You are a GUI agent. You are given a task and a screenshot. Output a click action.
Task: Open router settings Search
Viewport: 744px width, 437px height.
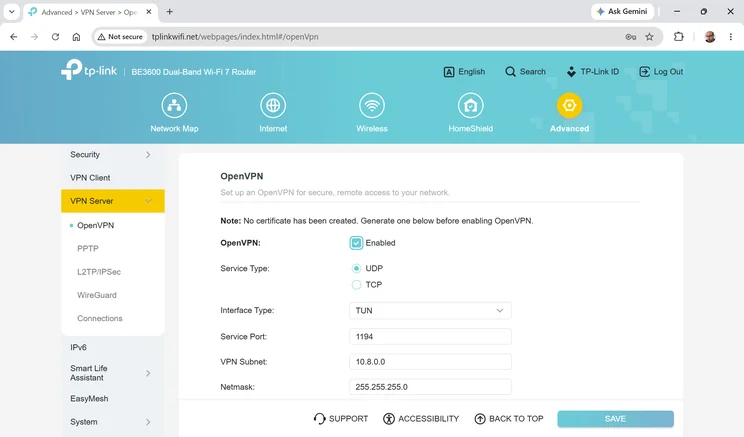pyautogui.click(x=525, y=72)
